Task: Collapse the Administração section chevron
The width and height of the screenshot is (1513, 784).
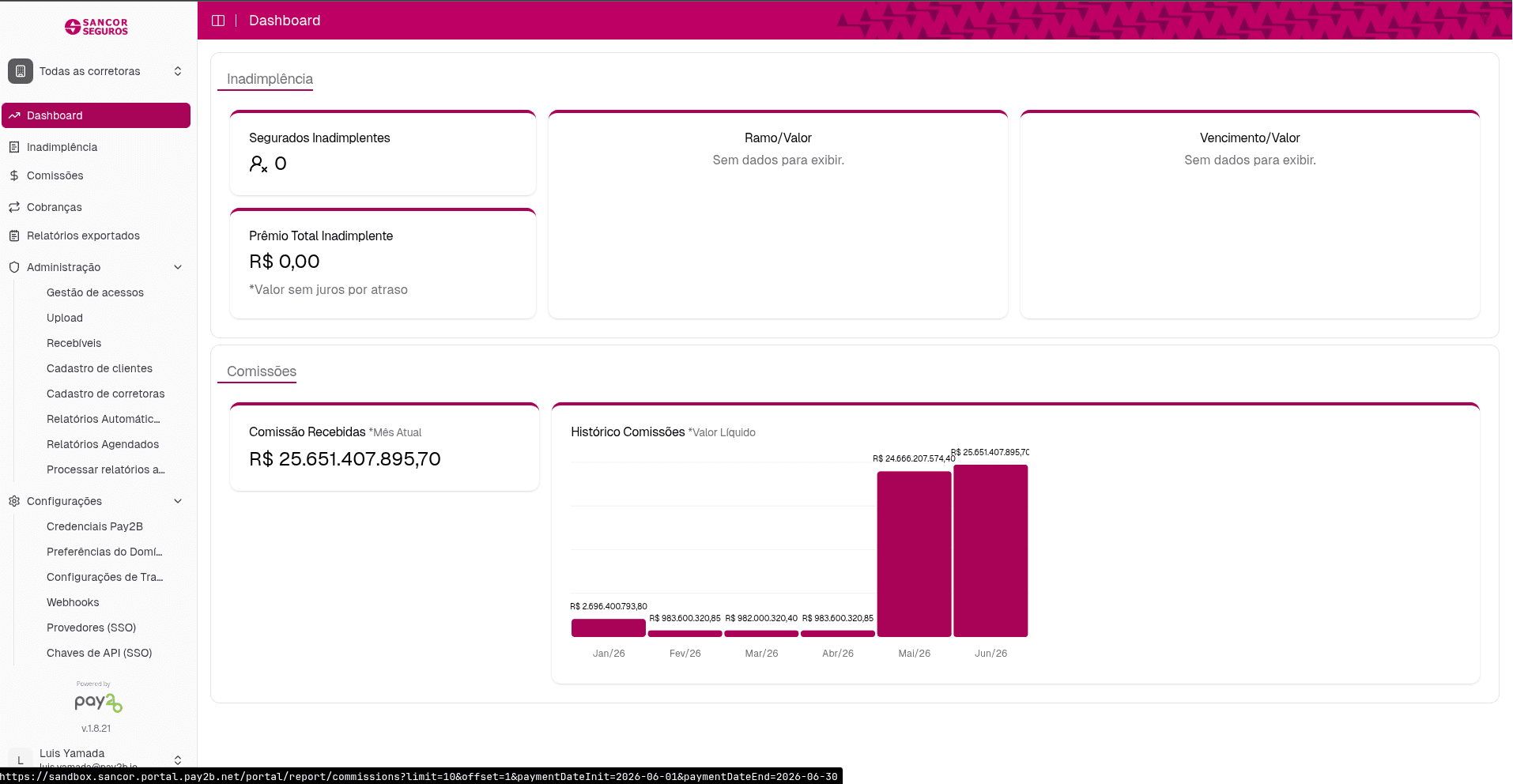Action: click(178, 267)
